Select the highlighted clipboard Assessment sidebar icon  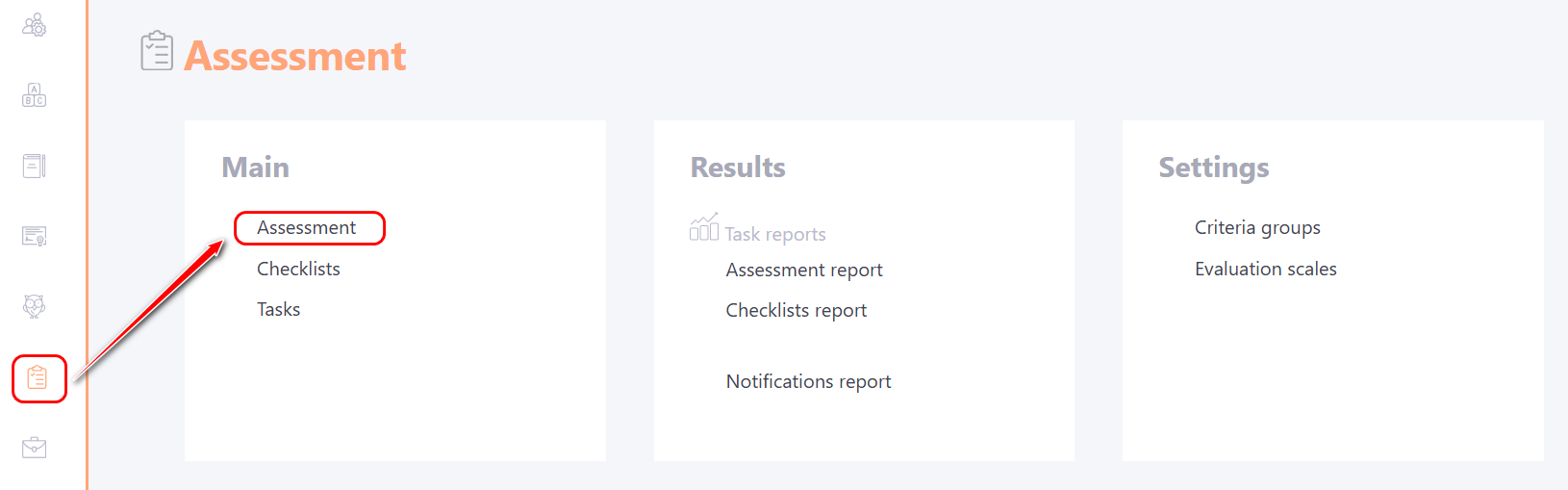coord(38,377)
